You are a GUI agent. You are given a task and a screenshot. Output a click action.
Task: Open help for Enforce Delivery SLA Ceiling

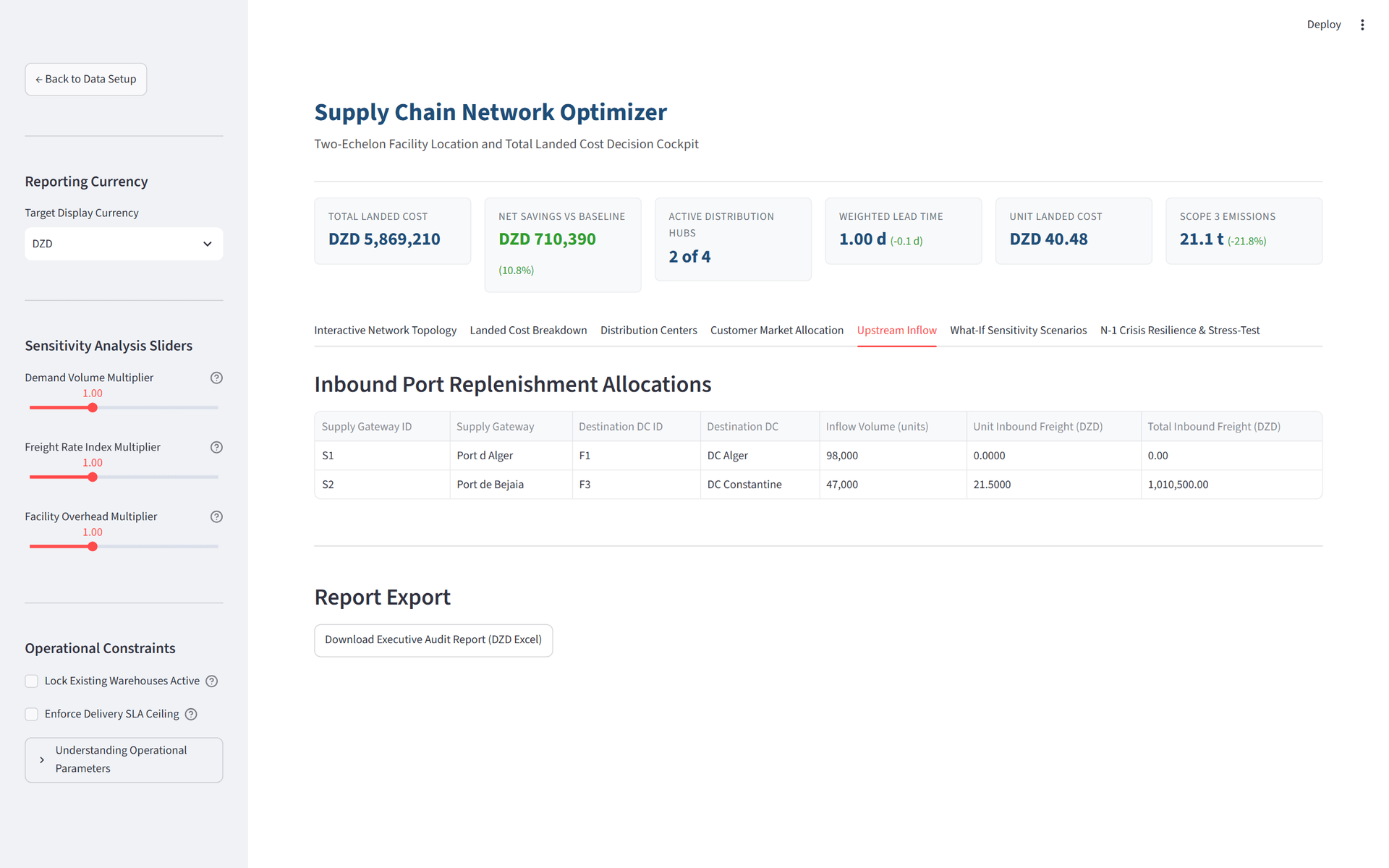(191, 714)
